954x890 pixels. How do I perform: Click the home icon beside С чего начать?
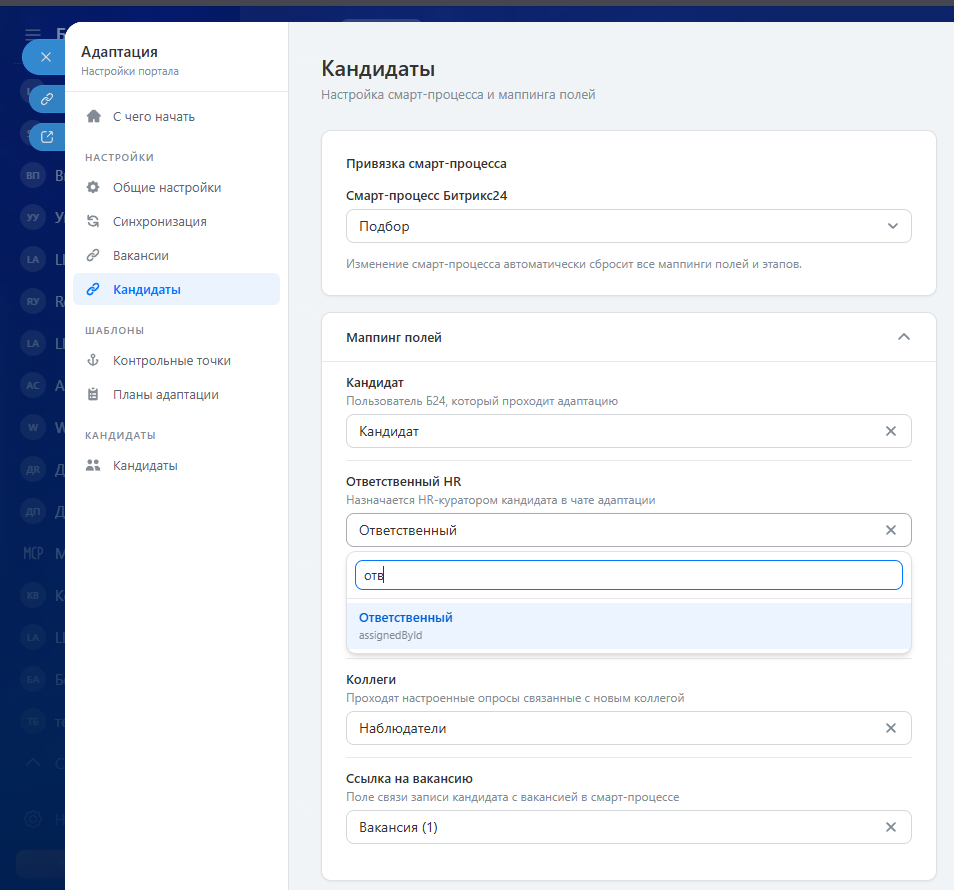point(93,117)
